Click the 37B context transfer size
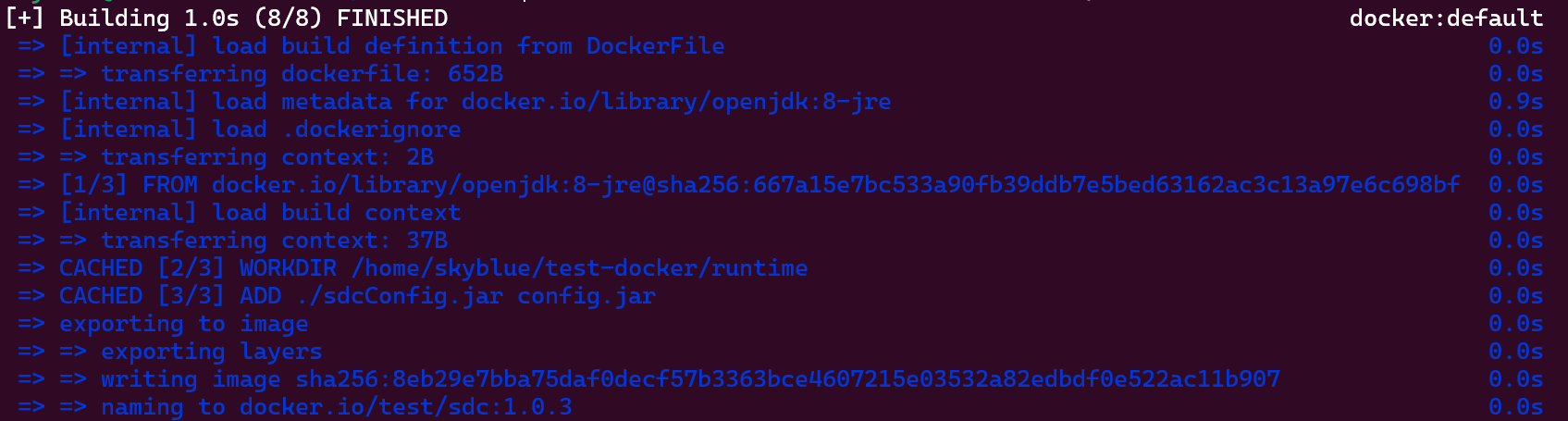The width and height of the screenshot is (1568, 421). [427, 241]
